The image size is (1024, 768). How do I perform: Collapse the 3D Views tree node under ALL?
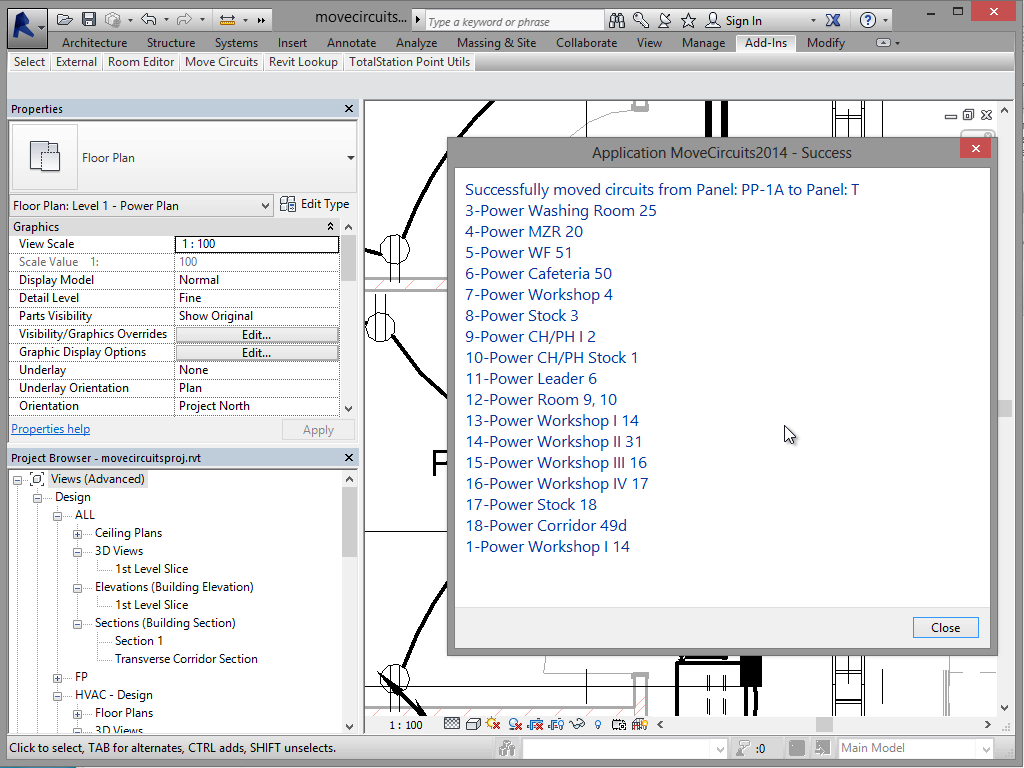tap(77, 552)
